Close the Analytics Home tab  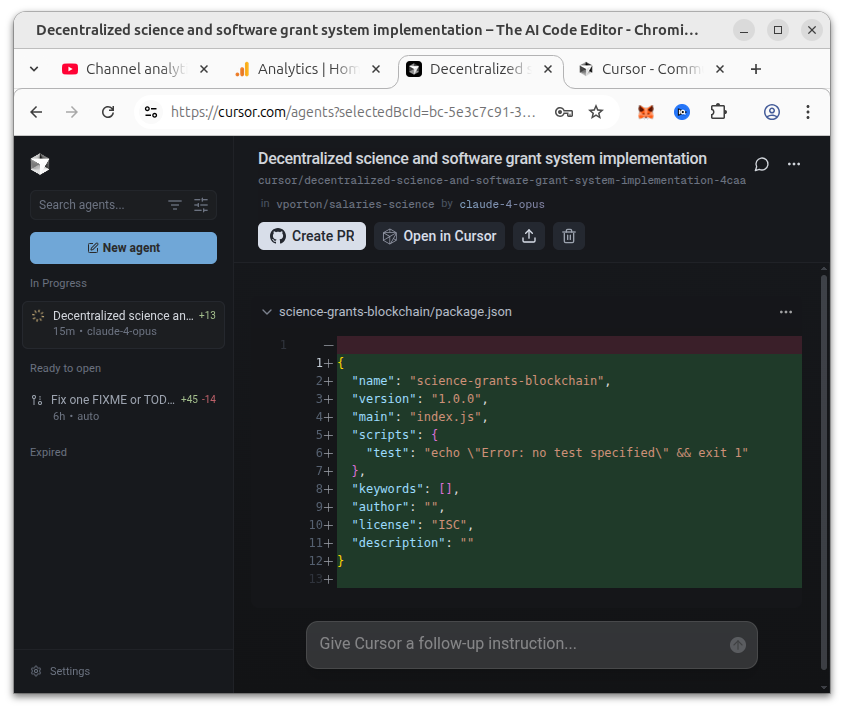tap(376, 69)
